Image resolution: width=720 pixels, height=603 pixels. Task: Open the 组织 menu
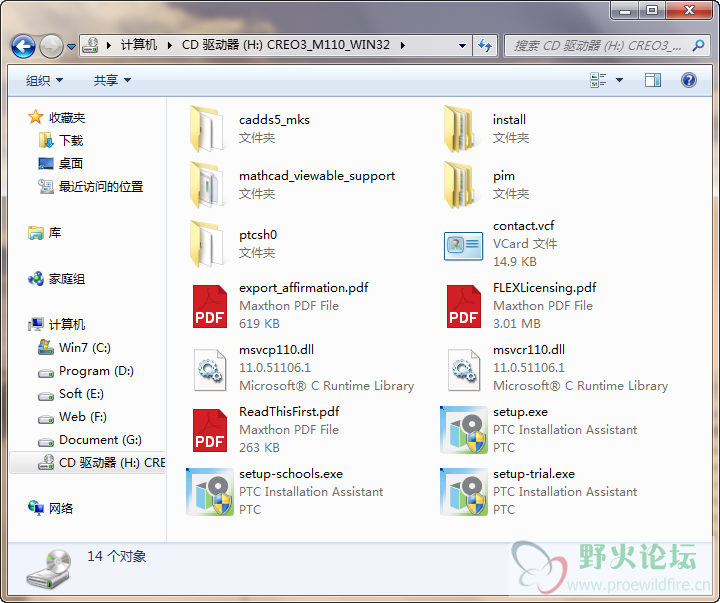pos(45,80)
